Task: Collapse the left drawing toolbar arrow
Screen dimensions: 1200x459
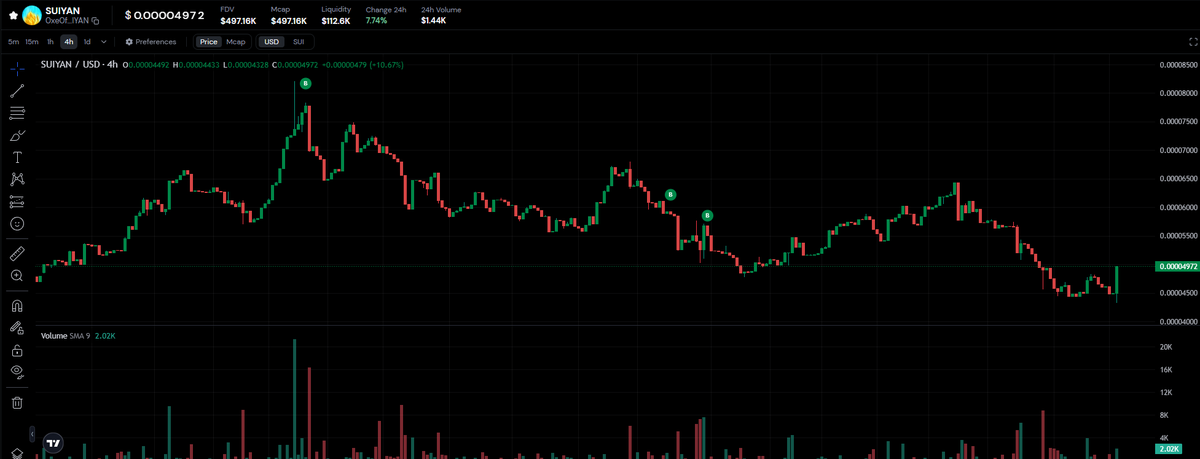Action: (32, 436)
